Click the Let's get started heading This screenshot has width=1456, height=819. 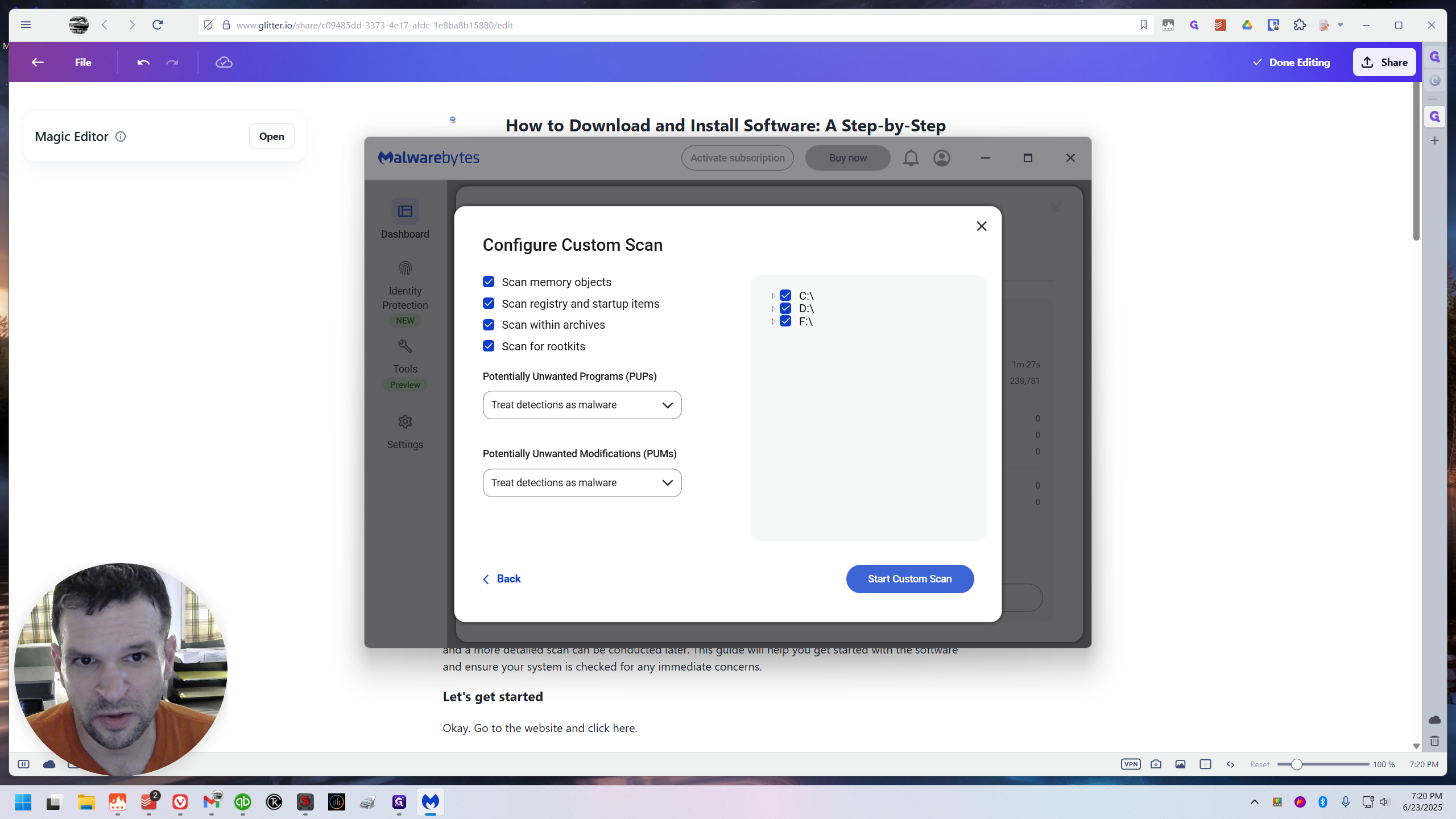[x=493, y=697]
